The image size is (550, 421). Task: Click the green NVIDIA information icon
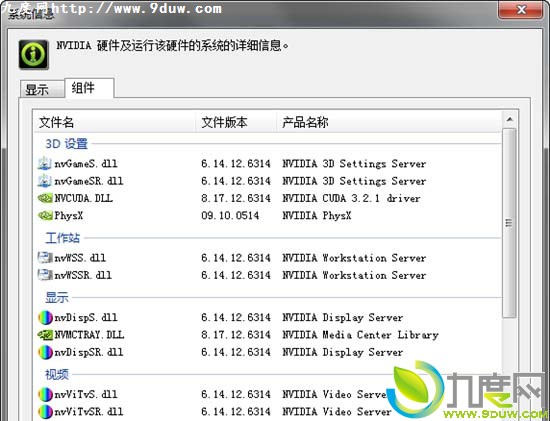pyautogui.click(x=34, y=54)
